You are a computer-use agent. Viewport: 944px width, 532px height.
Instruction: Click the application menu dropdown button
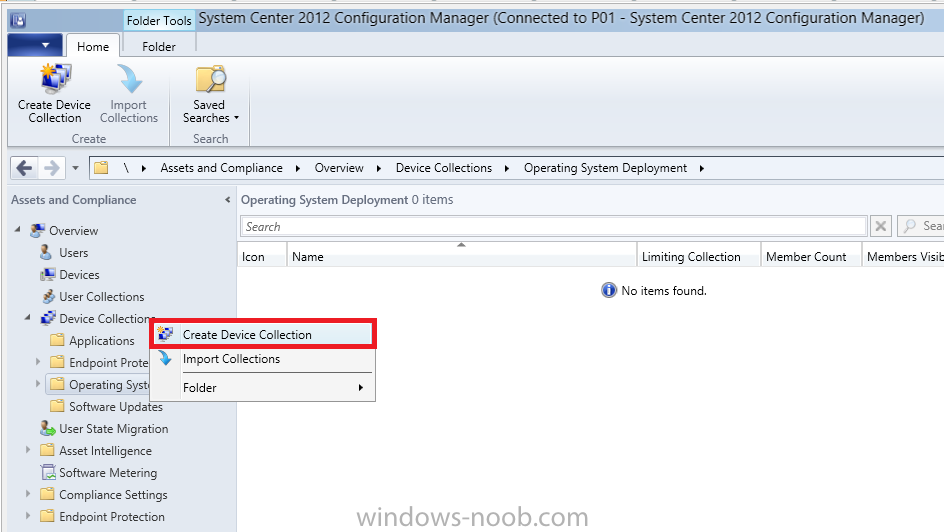pyautogui.click(x=35, y=46)
